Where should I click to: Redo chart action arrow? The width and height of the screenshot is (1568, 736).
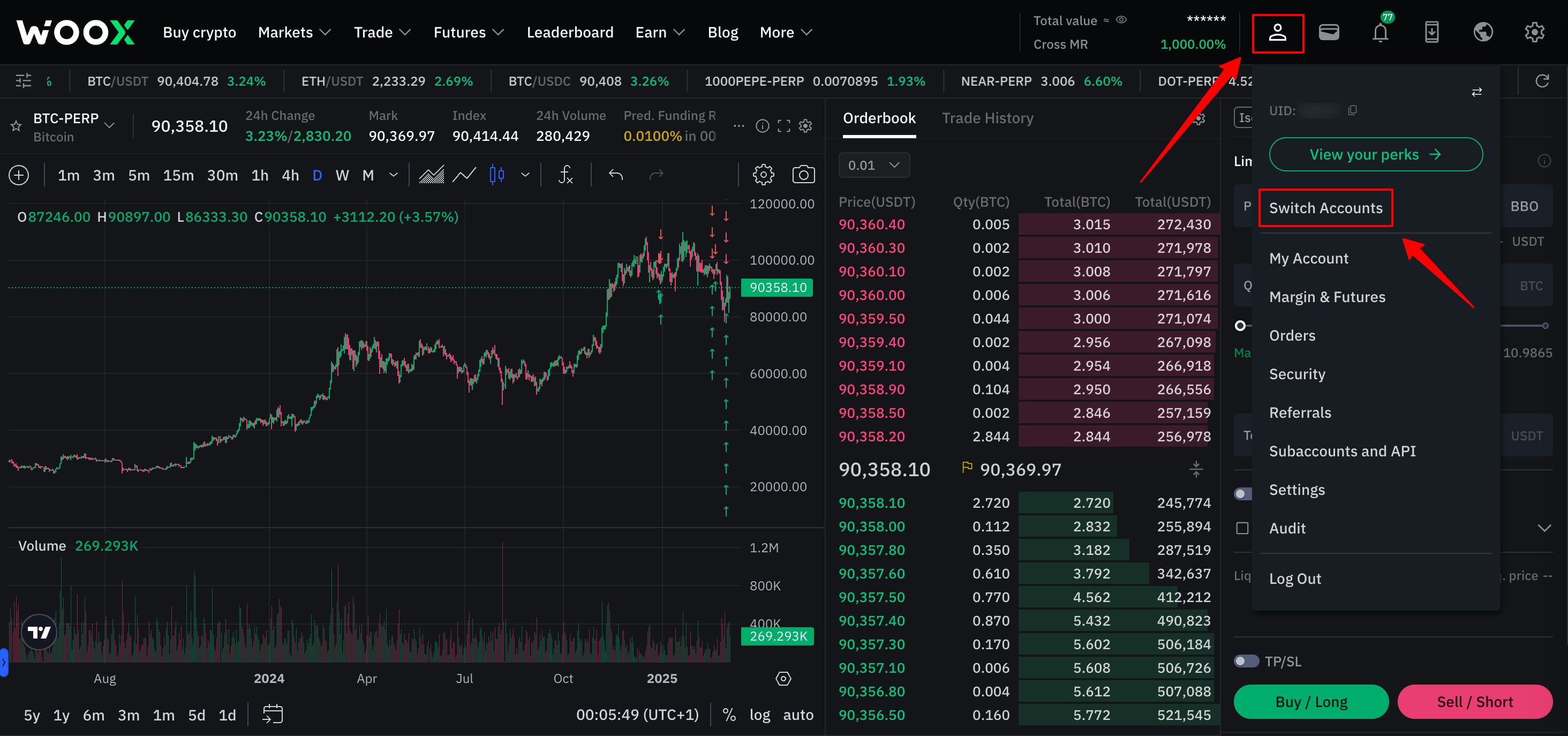click(x=656, y=175)
